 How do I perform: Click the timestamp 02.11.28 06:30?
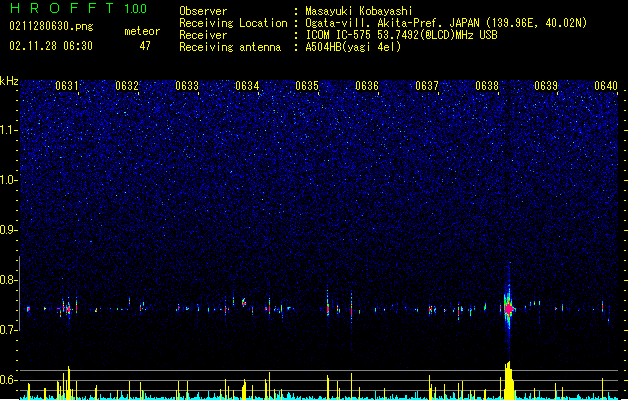[x=51, y=46]
